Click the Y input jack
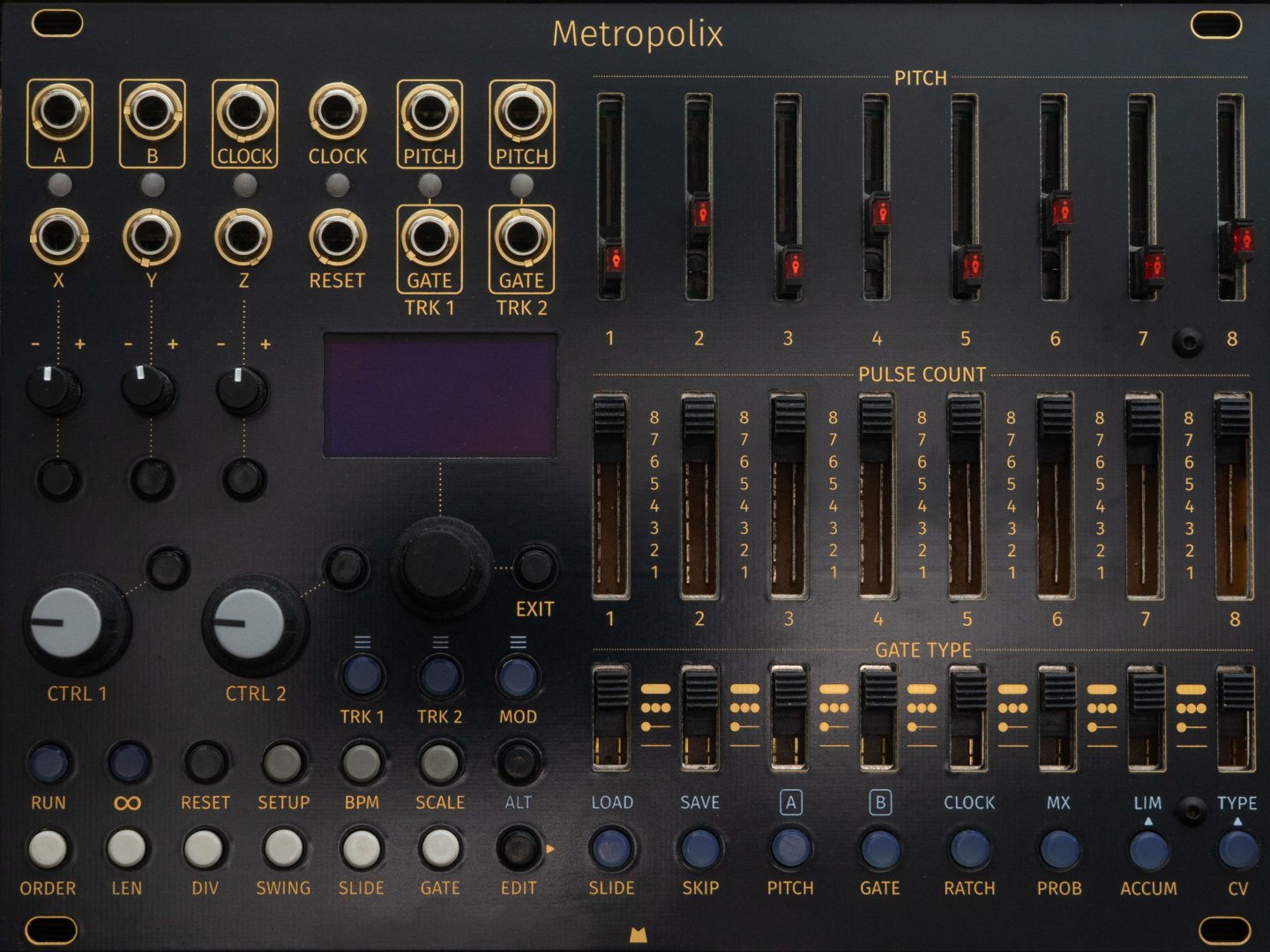This screenshot has height=952, width=1270. [152, 236]
